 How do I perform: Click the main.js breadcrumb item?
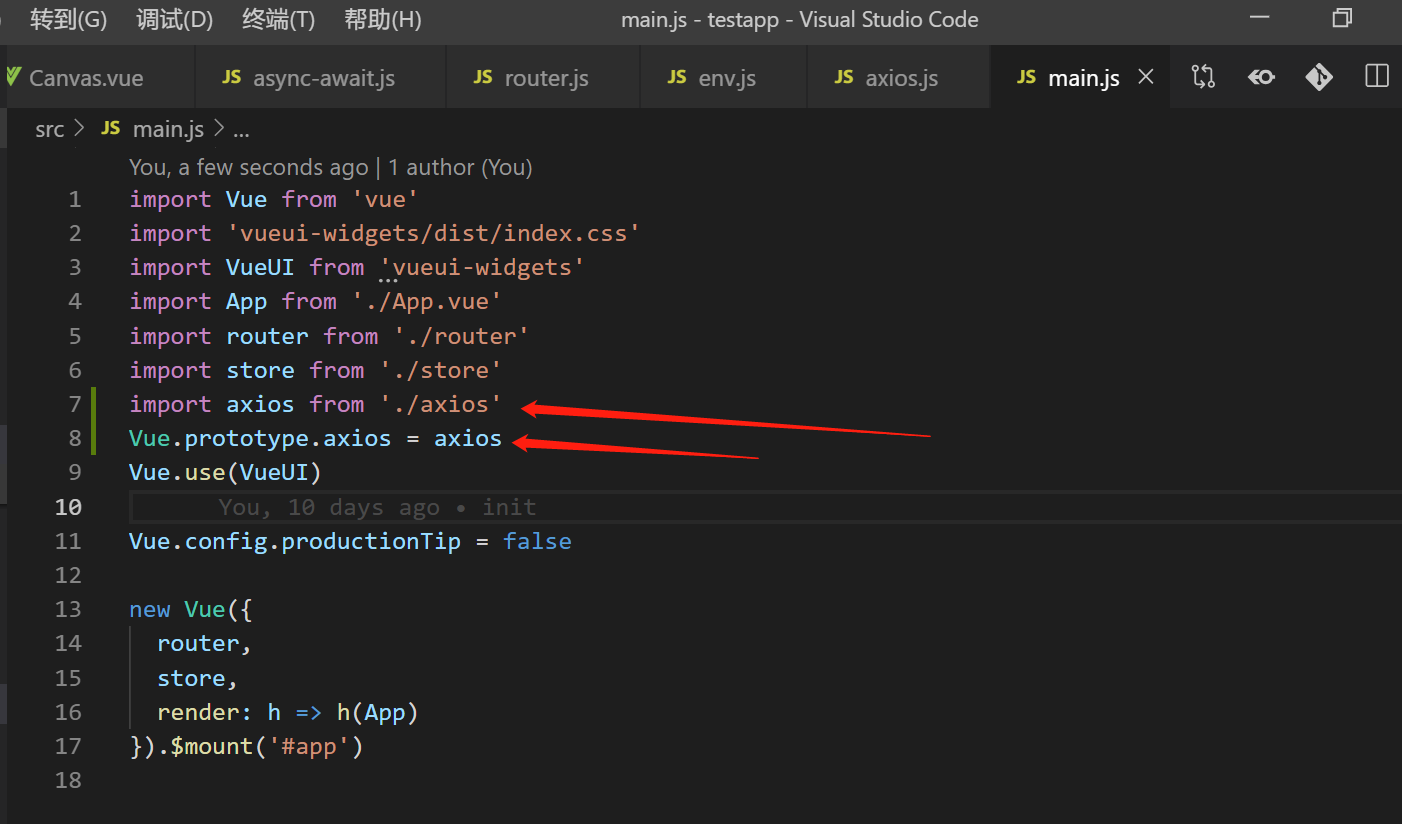[x=153, y=129]
